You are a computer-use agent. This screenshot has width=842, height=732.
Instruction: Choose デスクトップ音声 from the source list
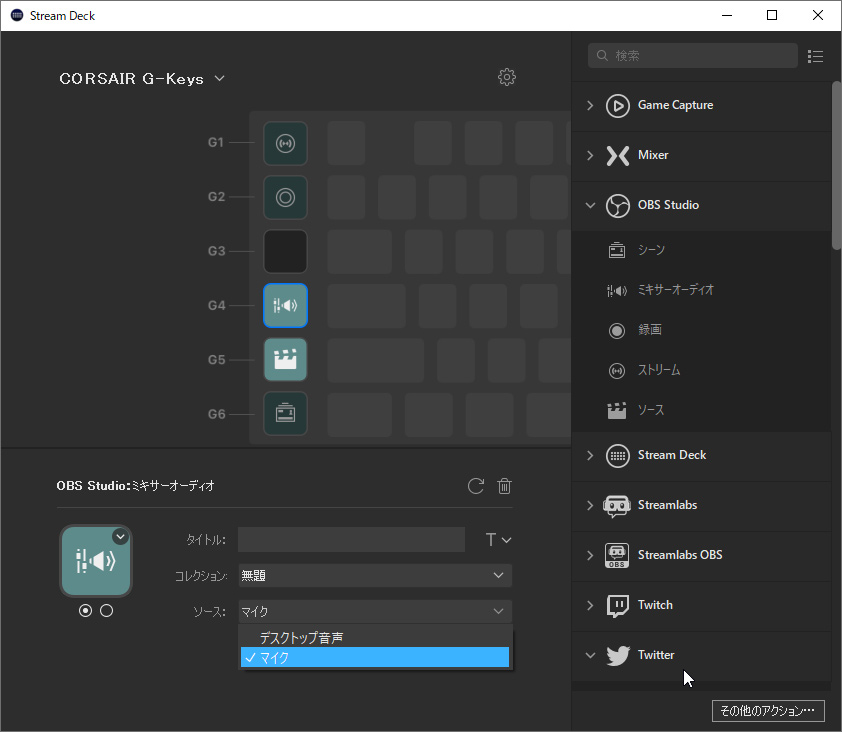(375, 638)
